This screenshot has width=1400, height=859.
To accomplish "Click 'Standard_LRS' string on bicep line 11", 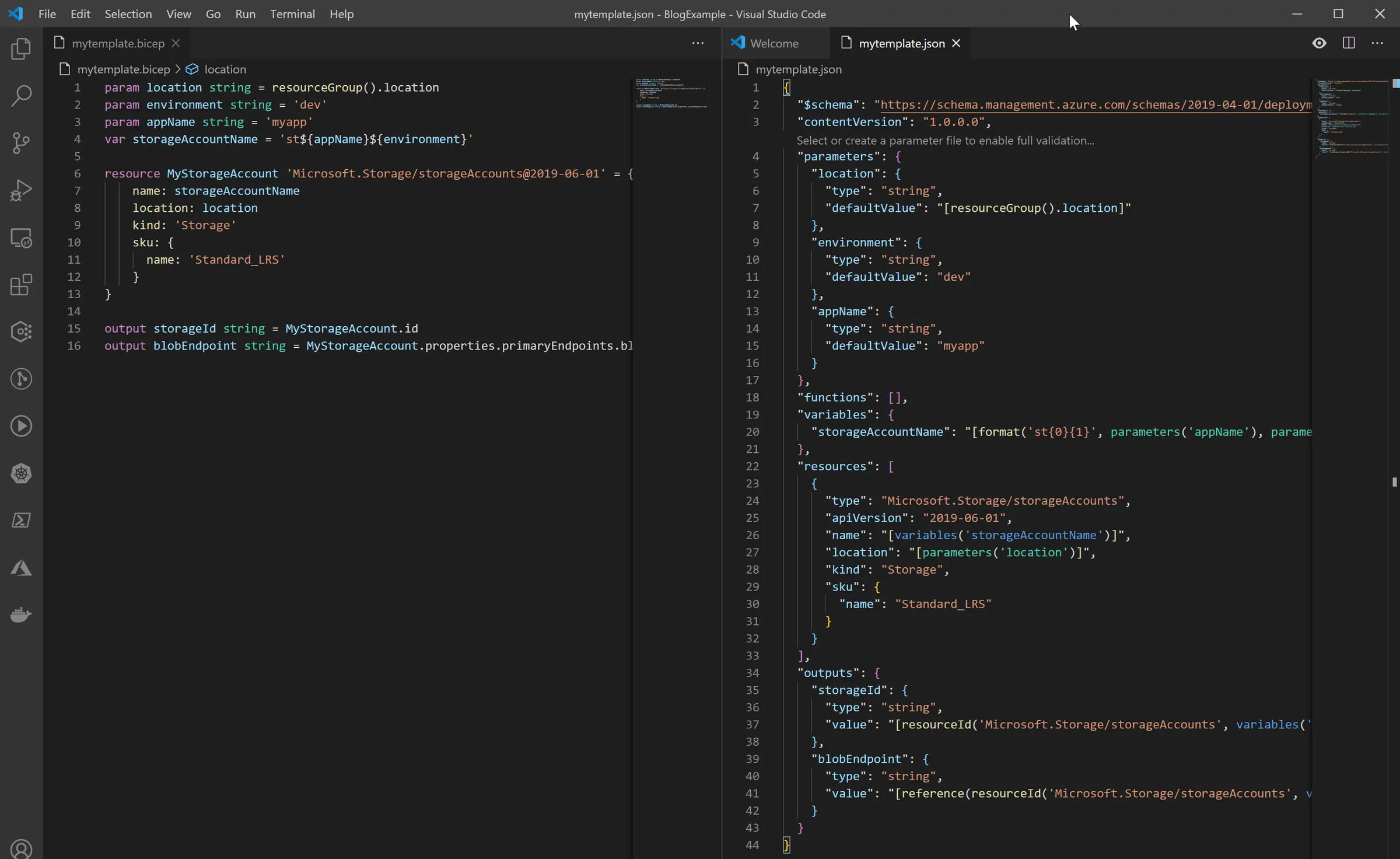I will (237, 260).
